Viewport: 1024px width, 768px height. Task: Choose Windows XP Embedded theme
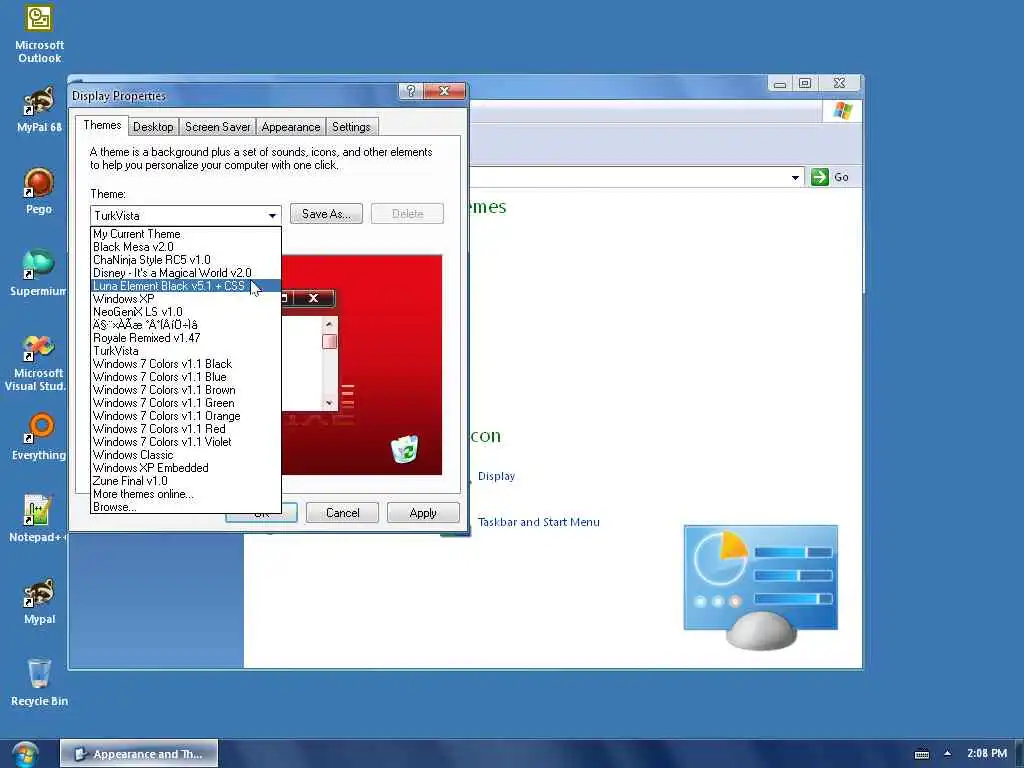point(185,468)
